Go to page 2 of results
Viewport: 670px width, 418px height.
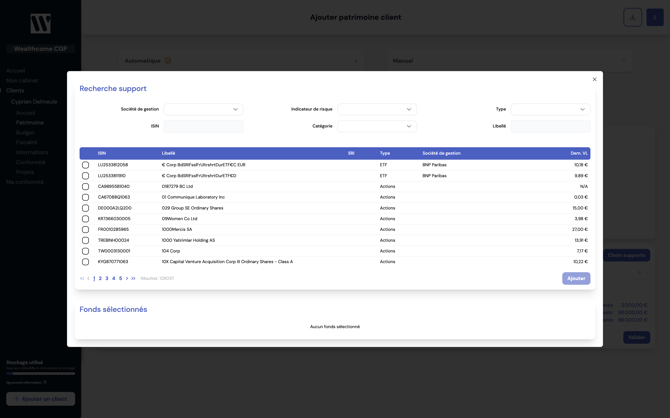click(x=100, y=278)
